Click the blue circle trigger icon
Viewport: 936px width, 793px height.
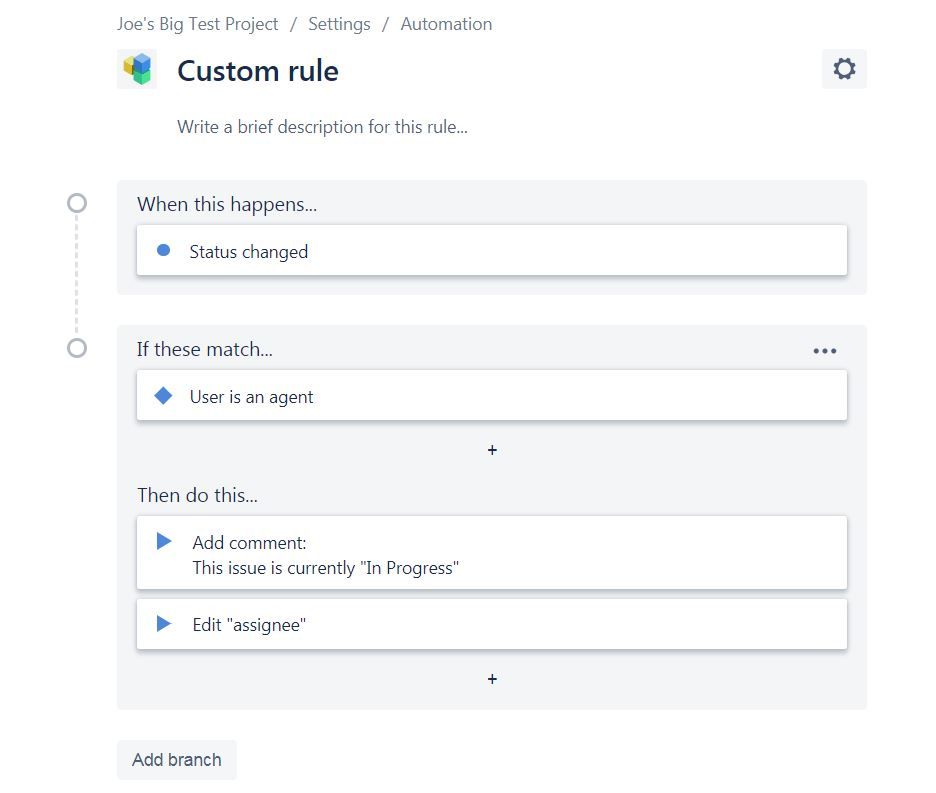tap(164, 251)
